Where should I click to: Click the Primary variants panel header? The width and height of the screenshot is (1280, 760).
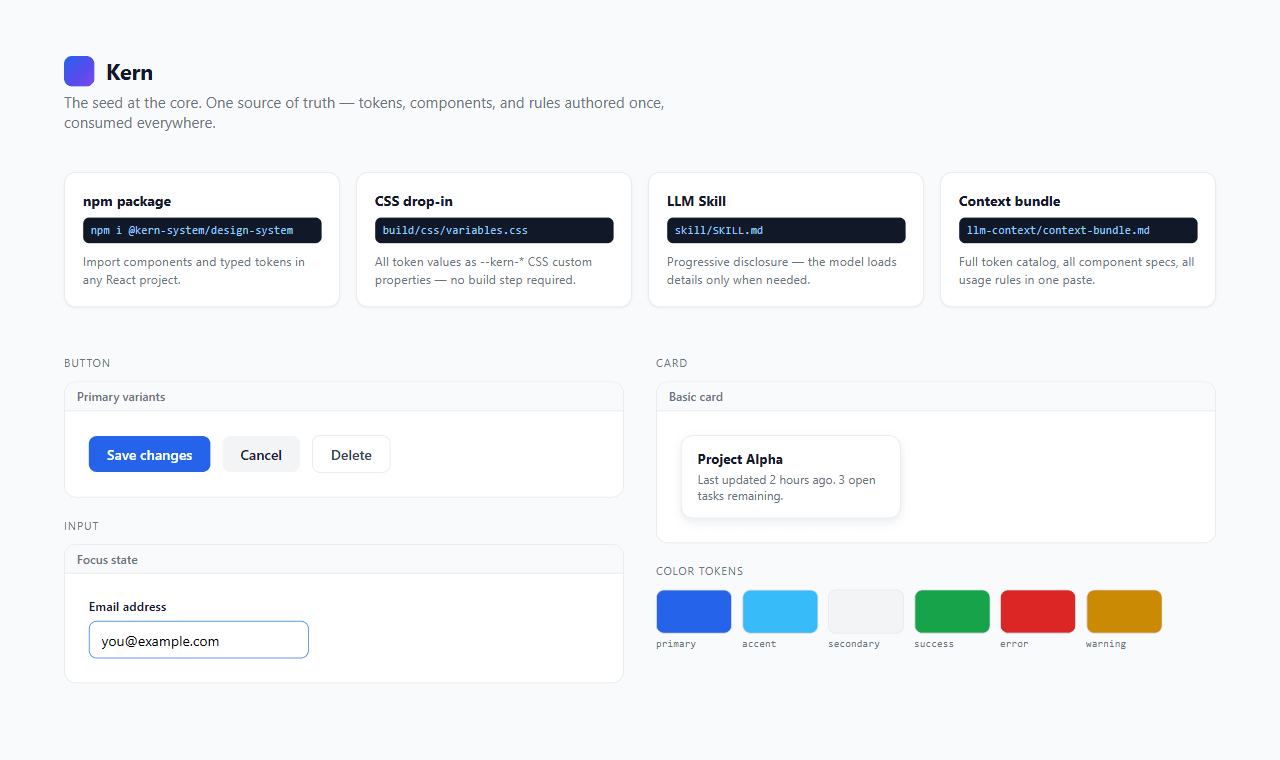(x=344, y=397)
